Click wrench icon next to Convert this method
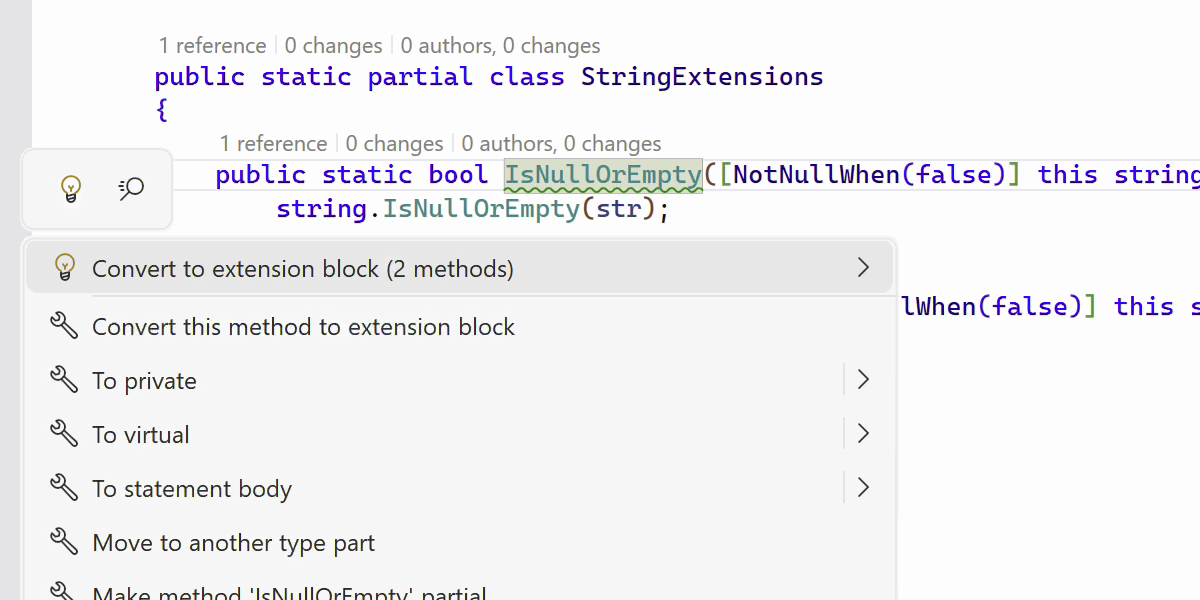1200x600 pixels. tap(64, 326)
